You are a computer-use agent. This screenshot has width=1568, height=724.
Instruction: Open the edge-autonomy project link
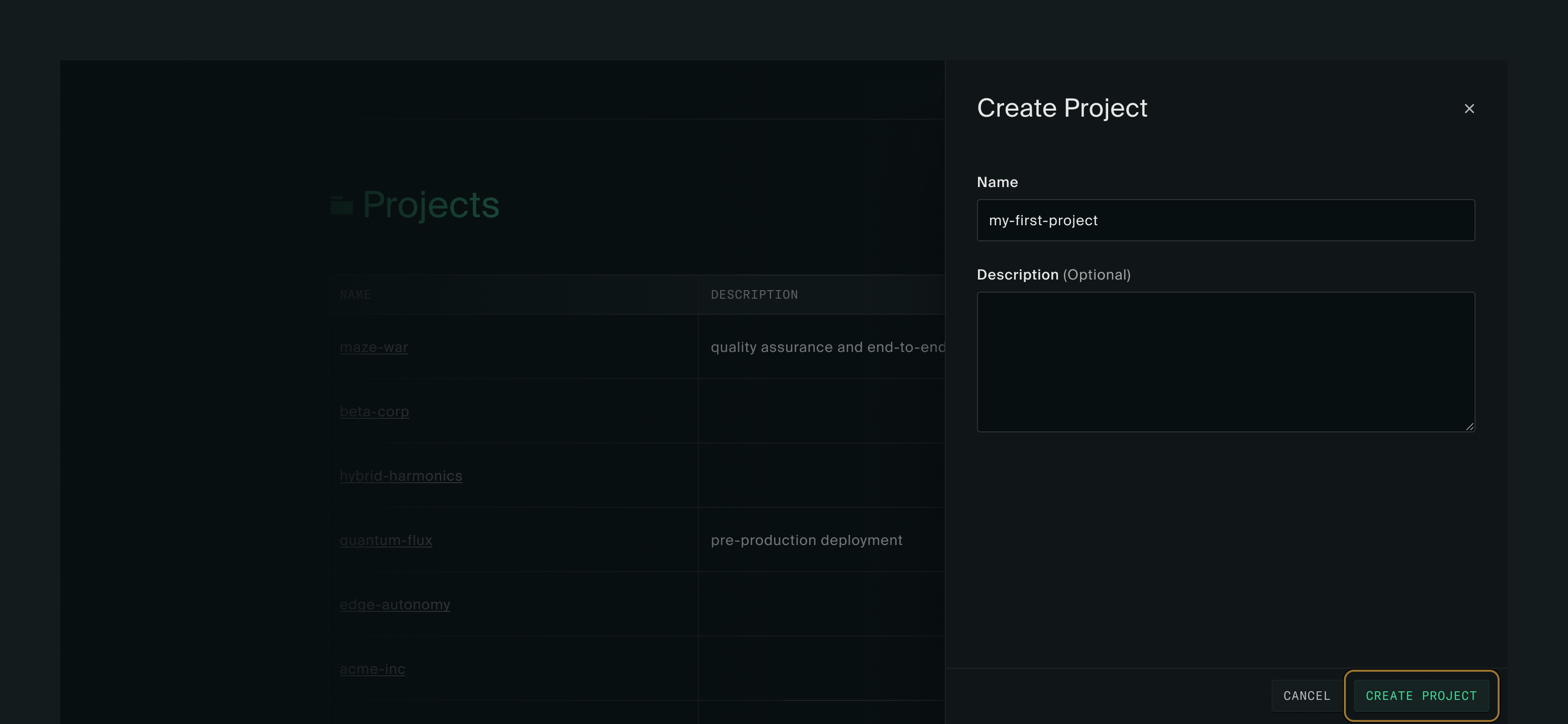[x=395, y=605]
